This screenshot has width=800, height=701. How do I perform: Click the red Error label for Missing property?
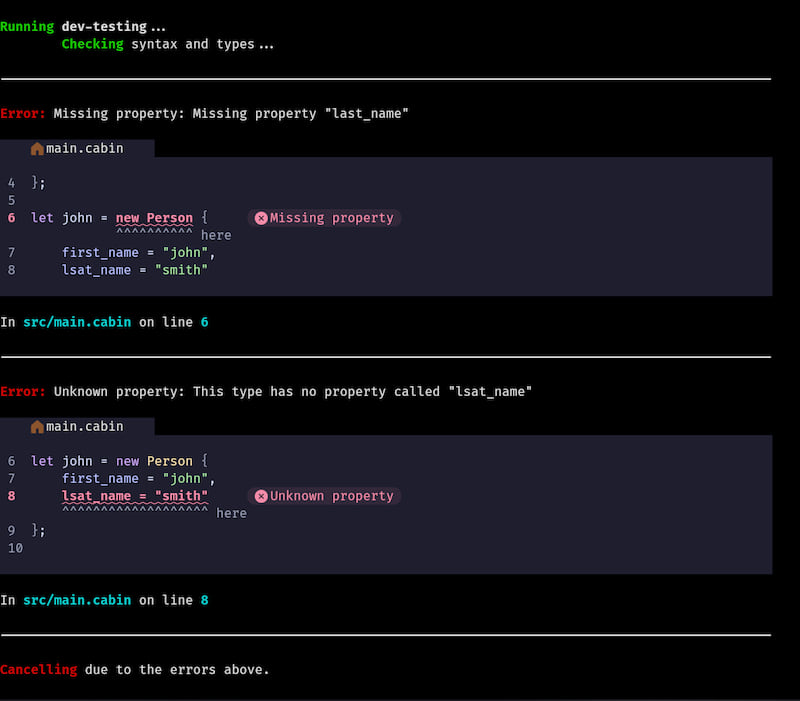pos(23,114)
